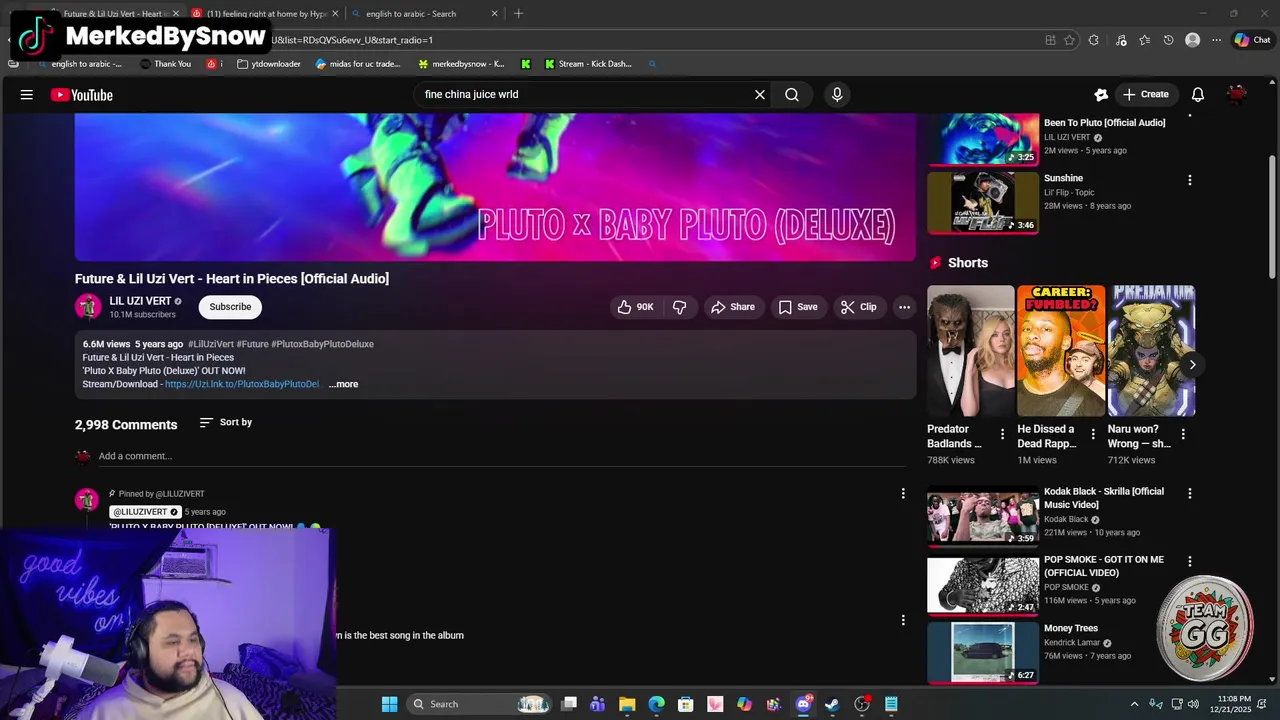Expand description with ...more
The height and width of the screenshot is (720, 1280).
coord(343,384)
